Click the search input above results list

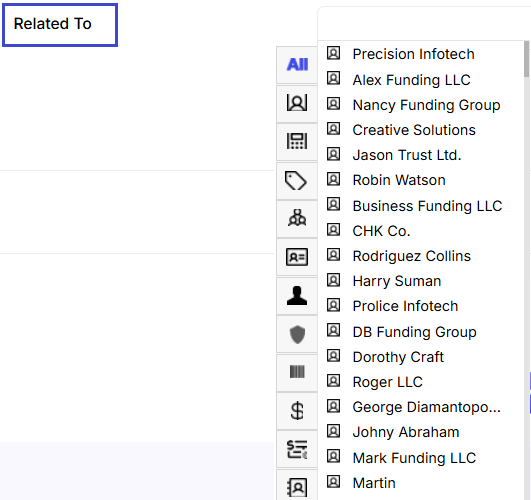point(424,24)
